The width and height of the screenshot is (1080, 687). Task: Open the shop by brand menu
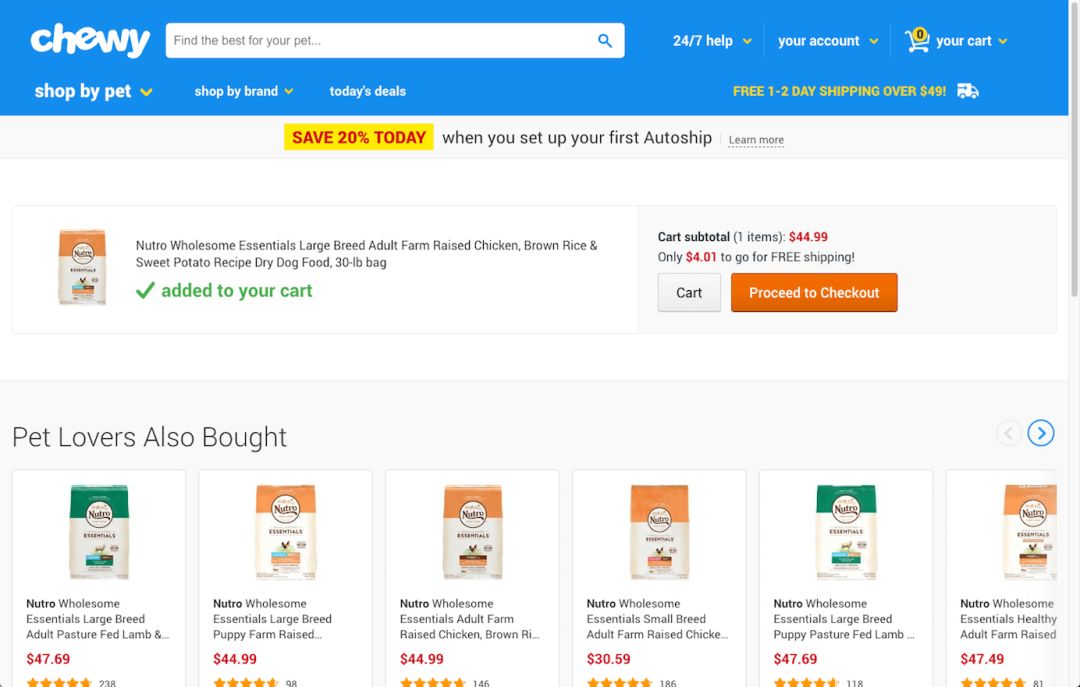(244, 91)
